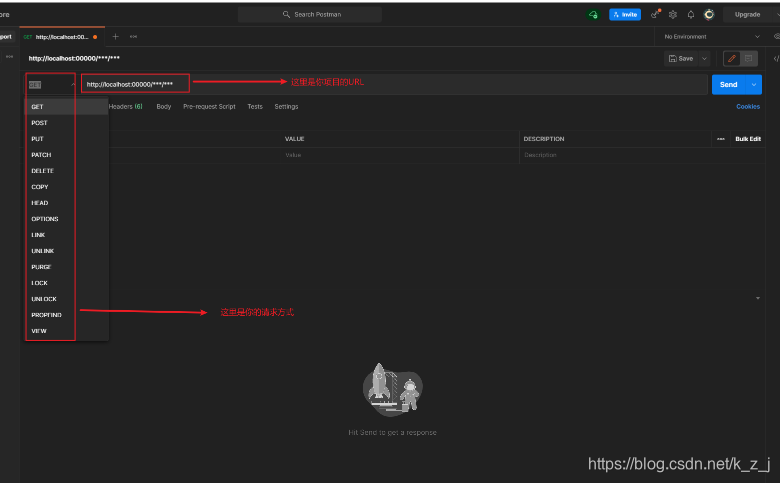780x483 pixels.
Task: Click the blue Send button
Action: click(x=728, y=85)
